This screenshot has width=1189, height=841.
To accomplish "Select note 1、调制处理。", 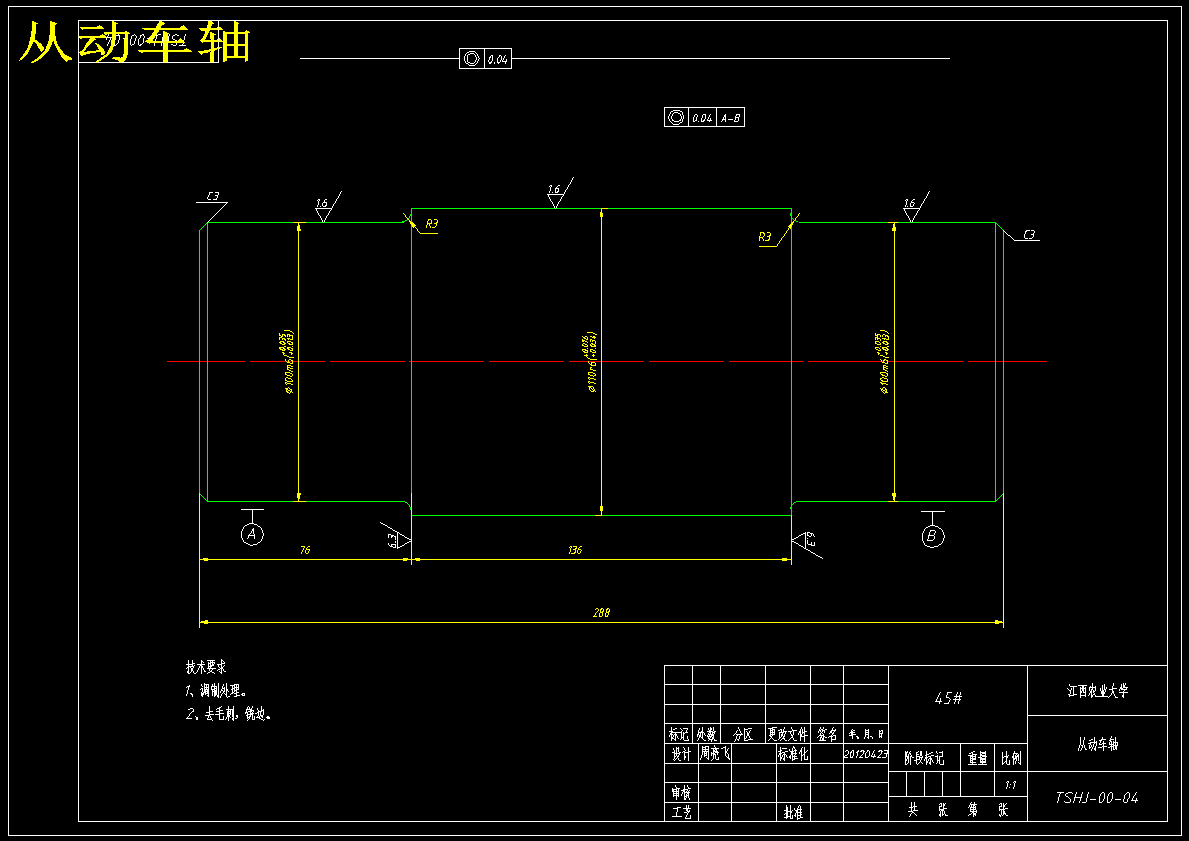I will (x=217, y=691).
